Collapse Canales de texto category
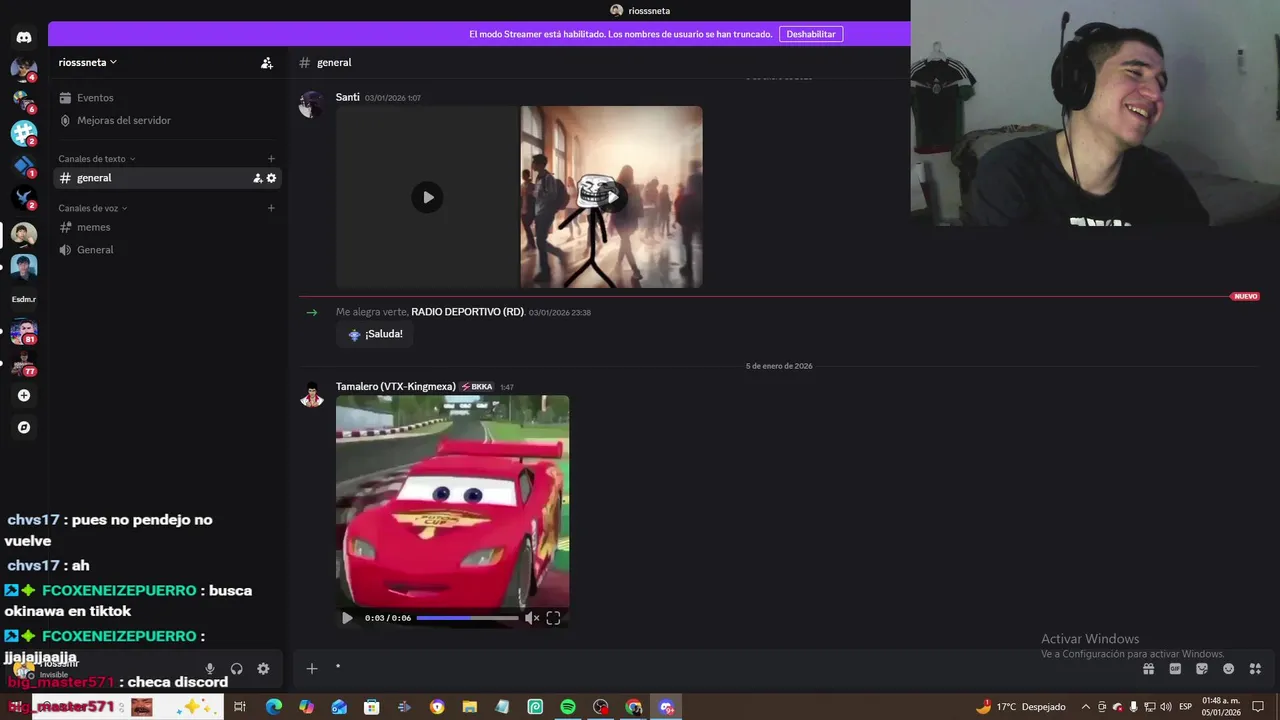This screenshot has width=1280, height=720. pos(97,159)
